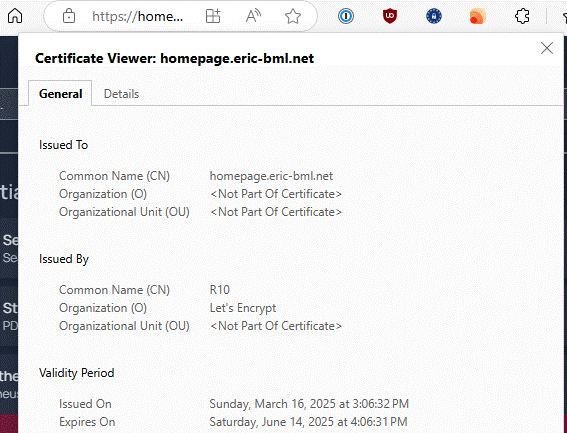Viewport: 567px width, 433px height.
Task: Click the Let's Encrypt organization value
Action: click(x=243, y=308)
